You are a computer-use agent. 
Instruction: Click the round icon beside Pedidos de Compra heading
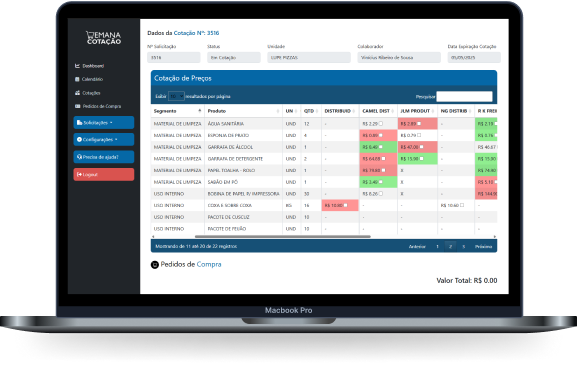[155, 265]
